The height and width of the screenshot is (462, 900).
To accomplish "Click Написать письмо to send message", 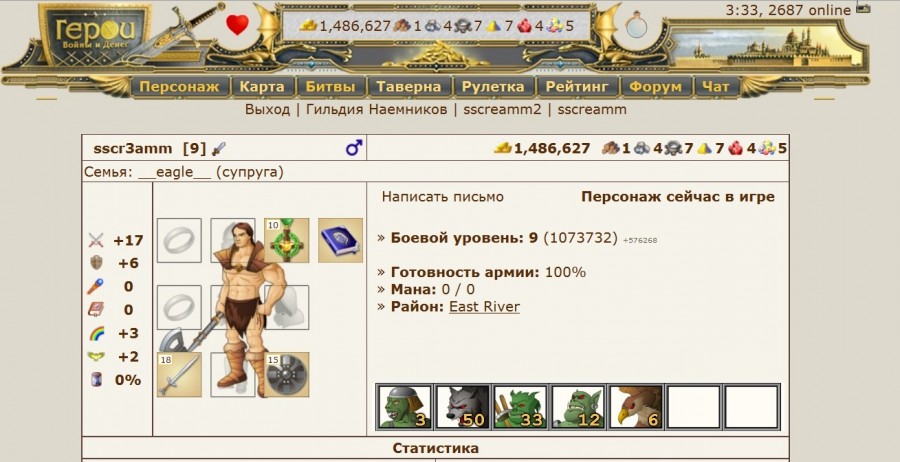I will pos(443,197).
